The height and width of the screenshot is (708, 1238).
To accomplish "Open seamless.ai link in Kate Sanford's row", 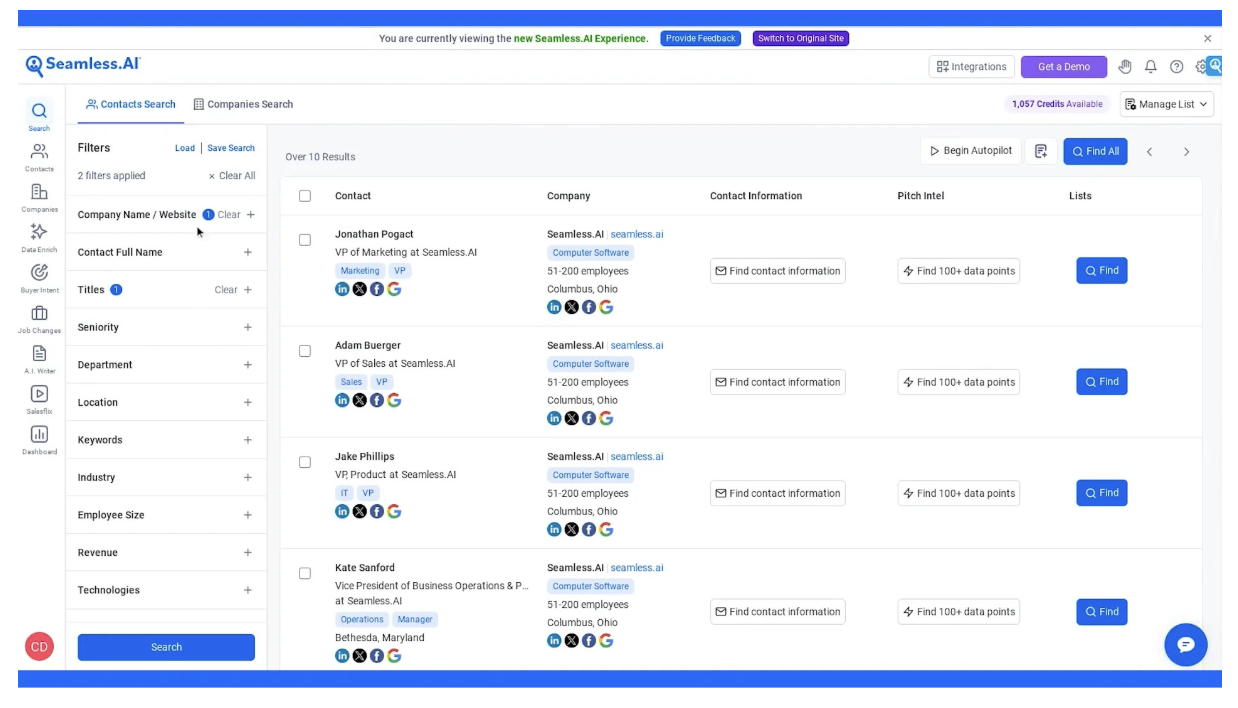I will 637,568.
